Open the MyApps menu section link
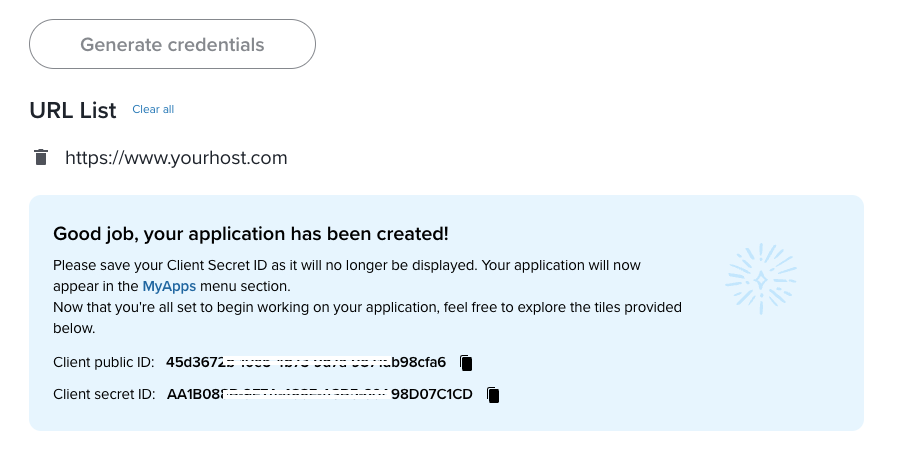The image size is (906, 454). (x=169, y=286)
